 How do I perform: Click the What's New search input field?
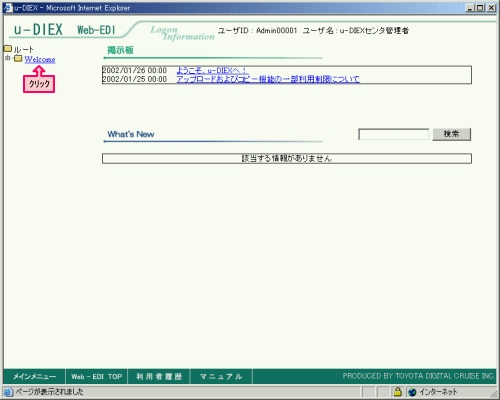coord(394,134)
